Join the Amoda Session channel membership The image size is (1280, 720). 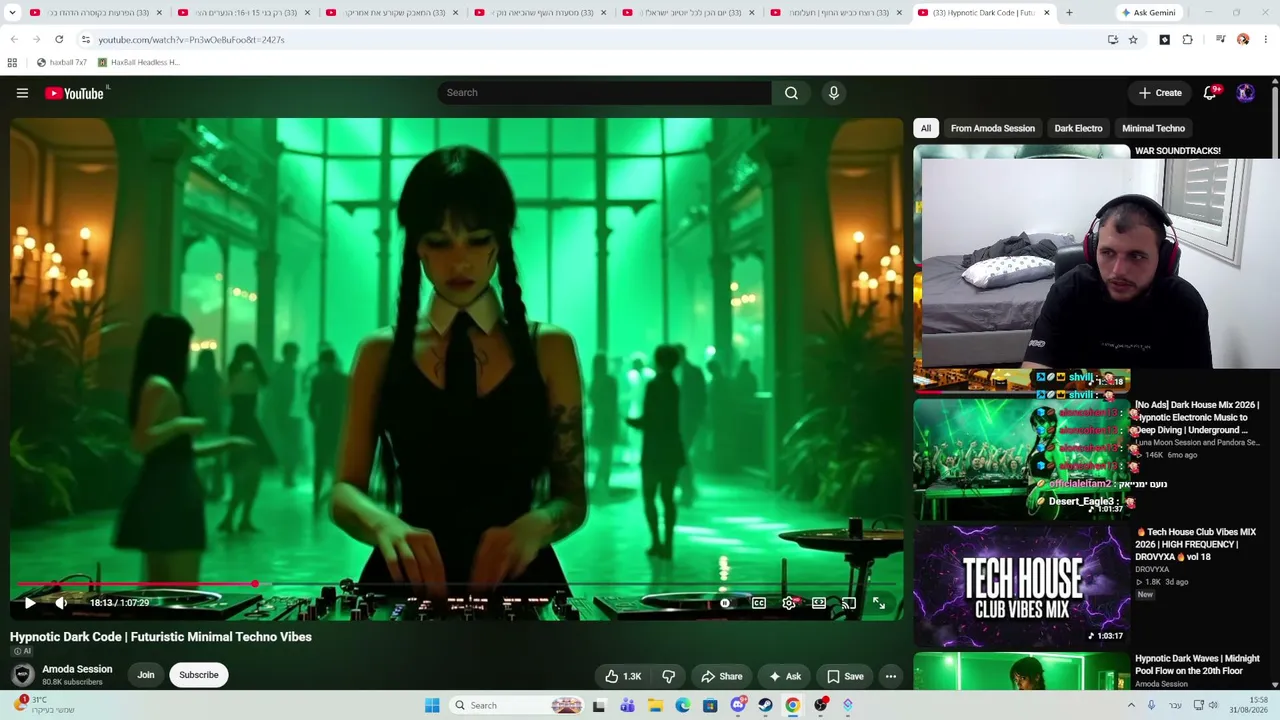tap(146, 675)
